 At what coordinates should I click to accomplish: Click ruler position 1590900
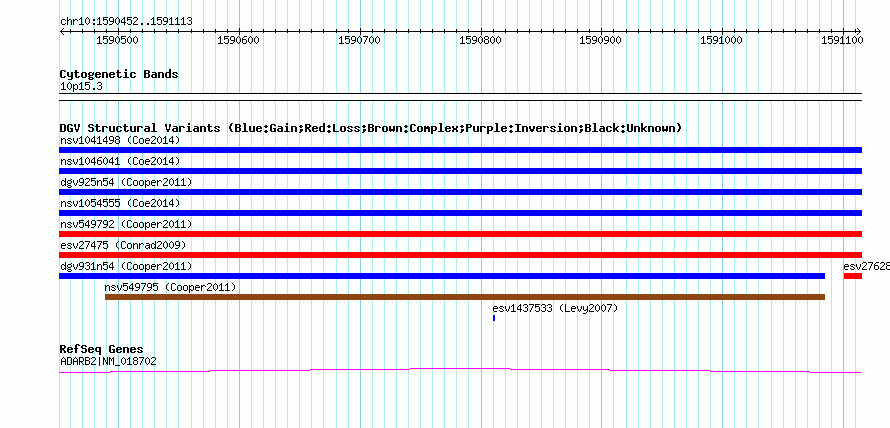(601, 40)
